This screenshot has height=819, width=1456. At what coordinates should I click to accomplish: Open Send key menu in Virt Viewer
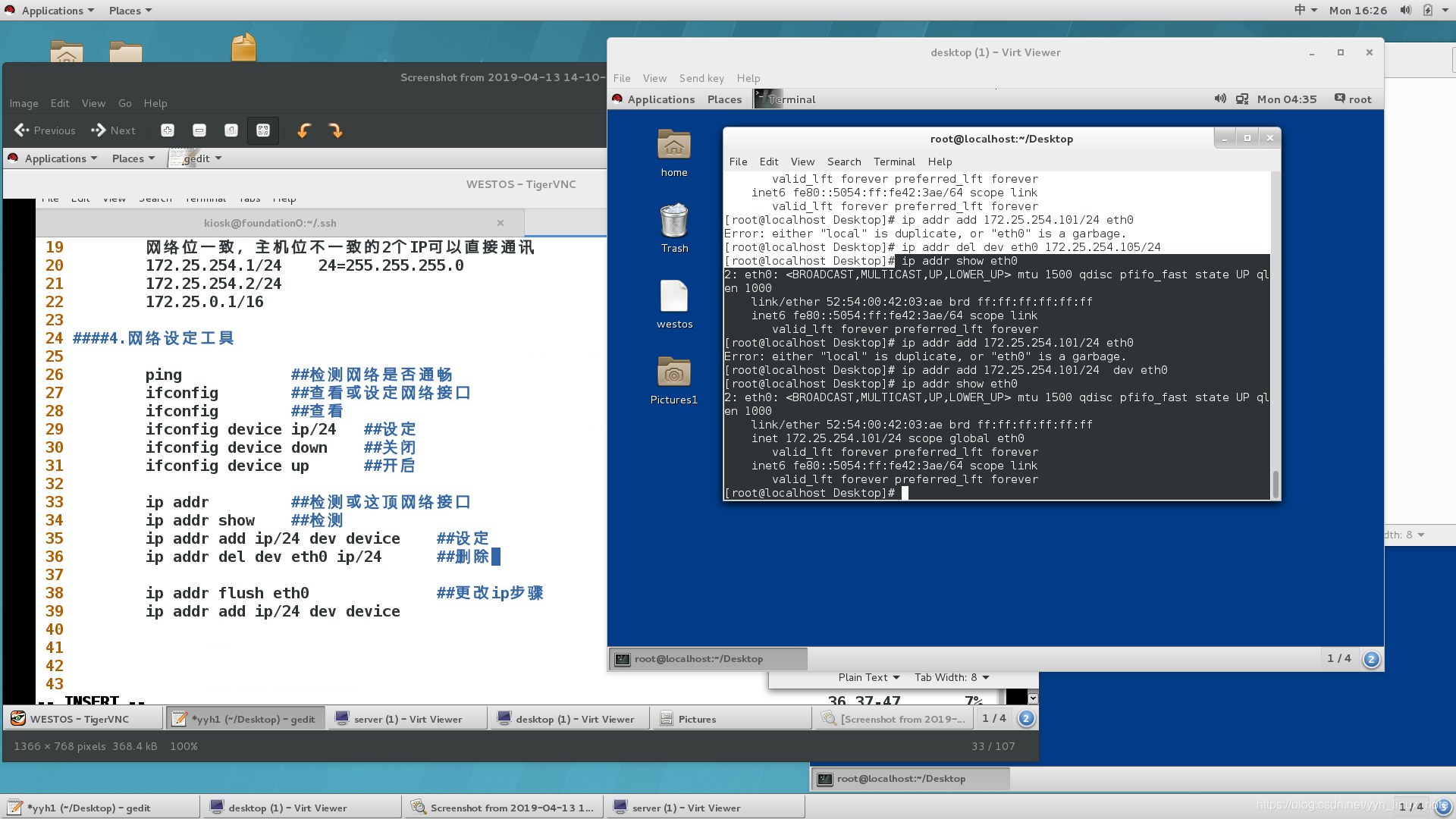pyautogui.click(x=701, y=78)
